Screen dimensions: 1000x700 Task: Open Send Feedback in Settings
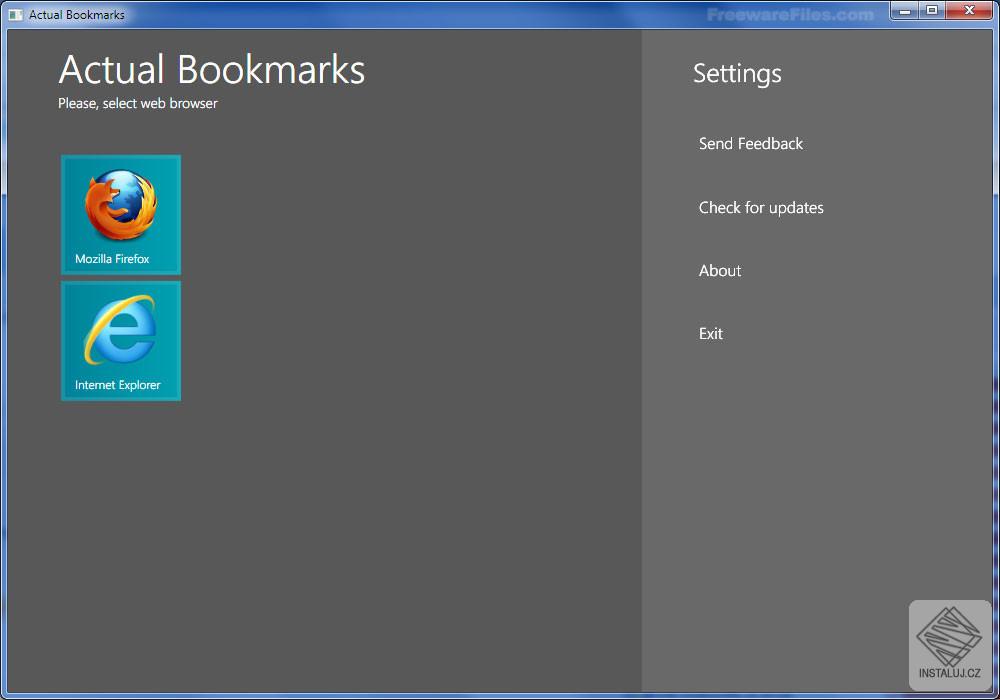(x=751, y=143)
